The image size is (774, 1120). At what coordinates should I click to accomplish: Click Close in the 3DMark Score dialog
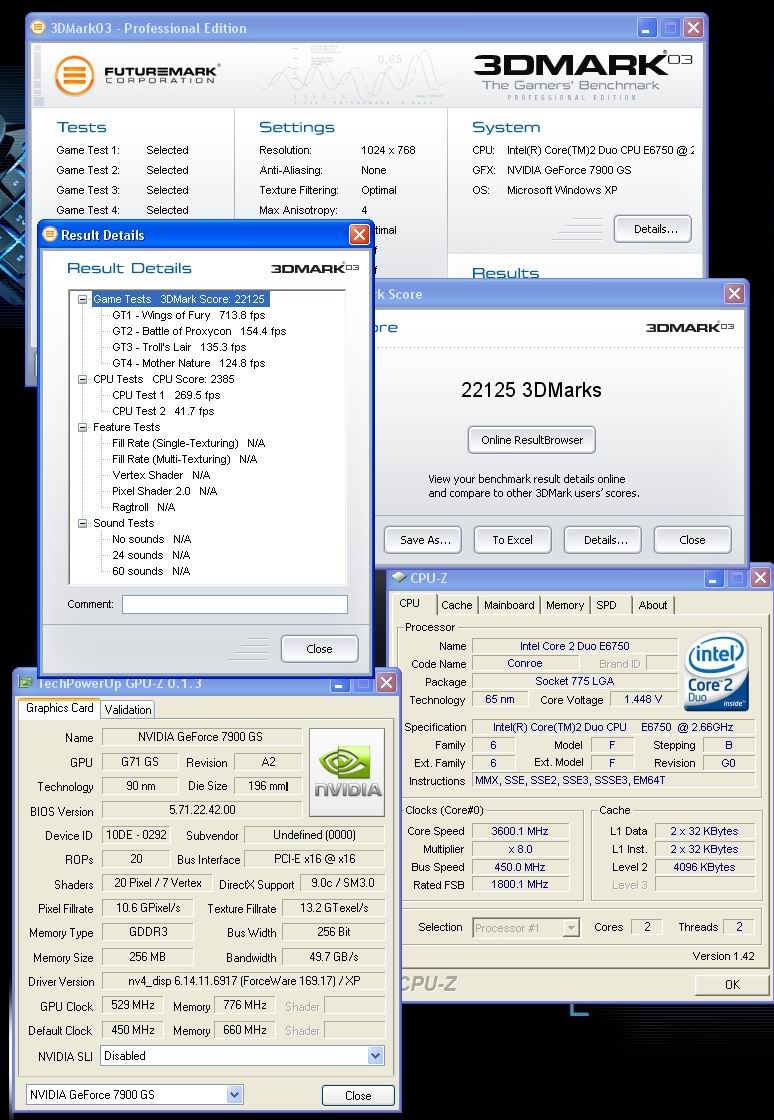[x=693, y=540]
